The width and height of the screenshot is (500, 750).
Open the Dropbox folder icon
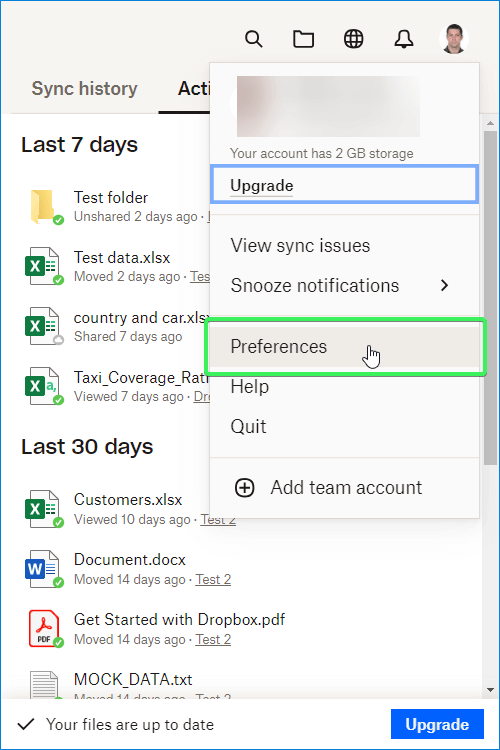(x=303, y=39)
